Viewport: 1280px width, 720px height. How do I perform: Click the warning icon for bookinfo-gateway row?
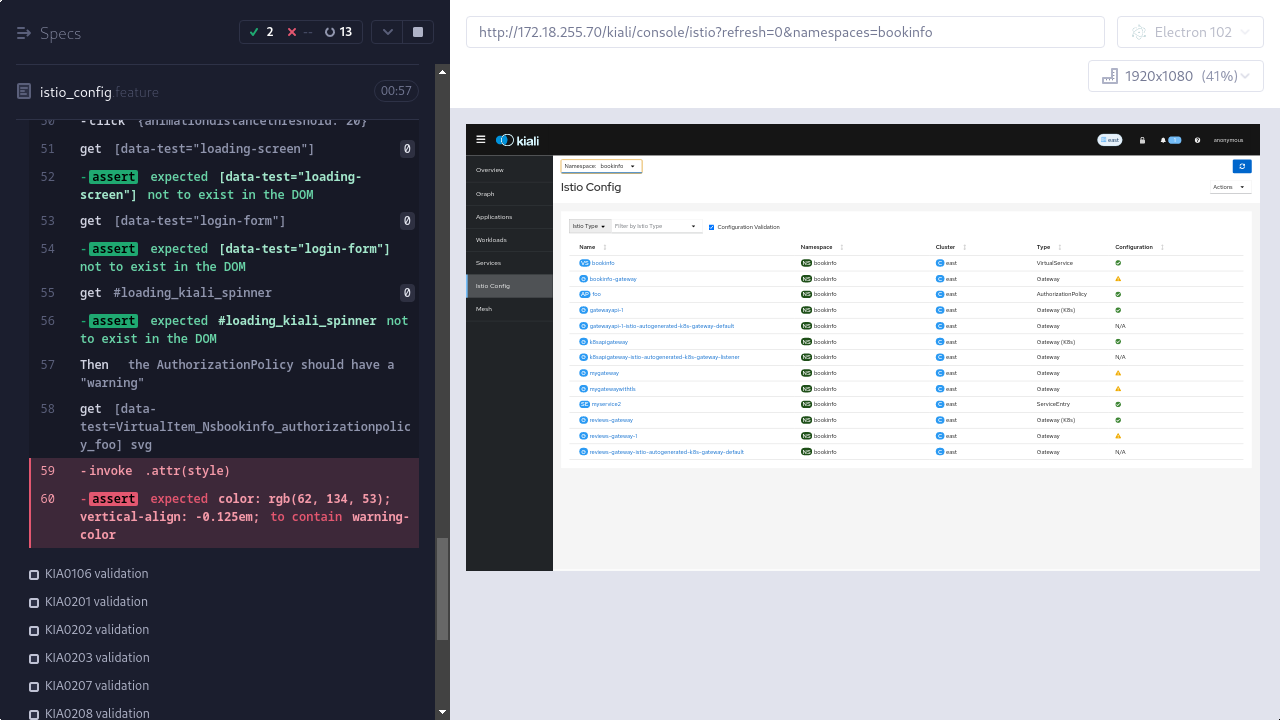click(1118, 279)
